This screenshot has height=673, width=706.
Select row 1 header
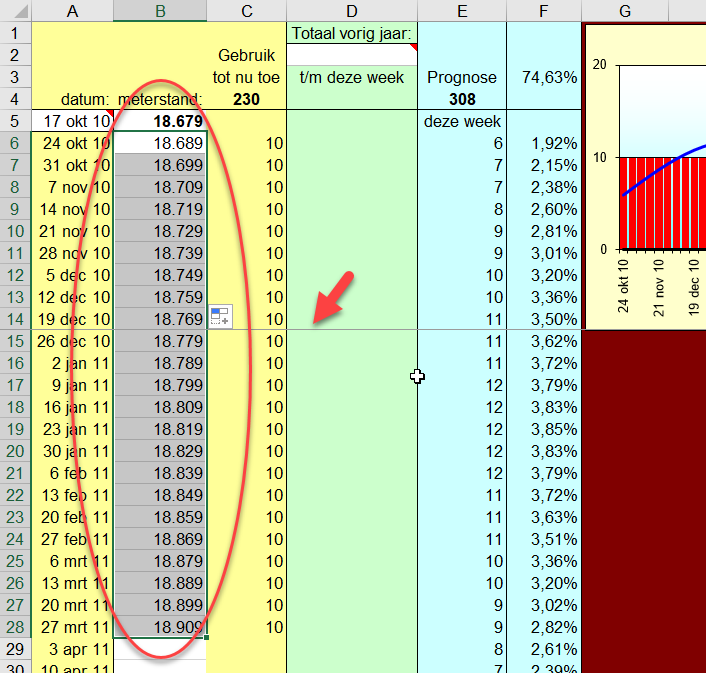point(15,33)
